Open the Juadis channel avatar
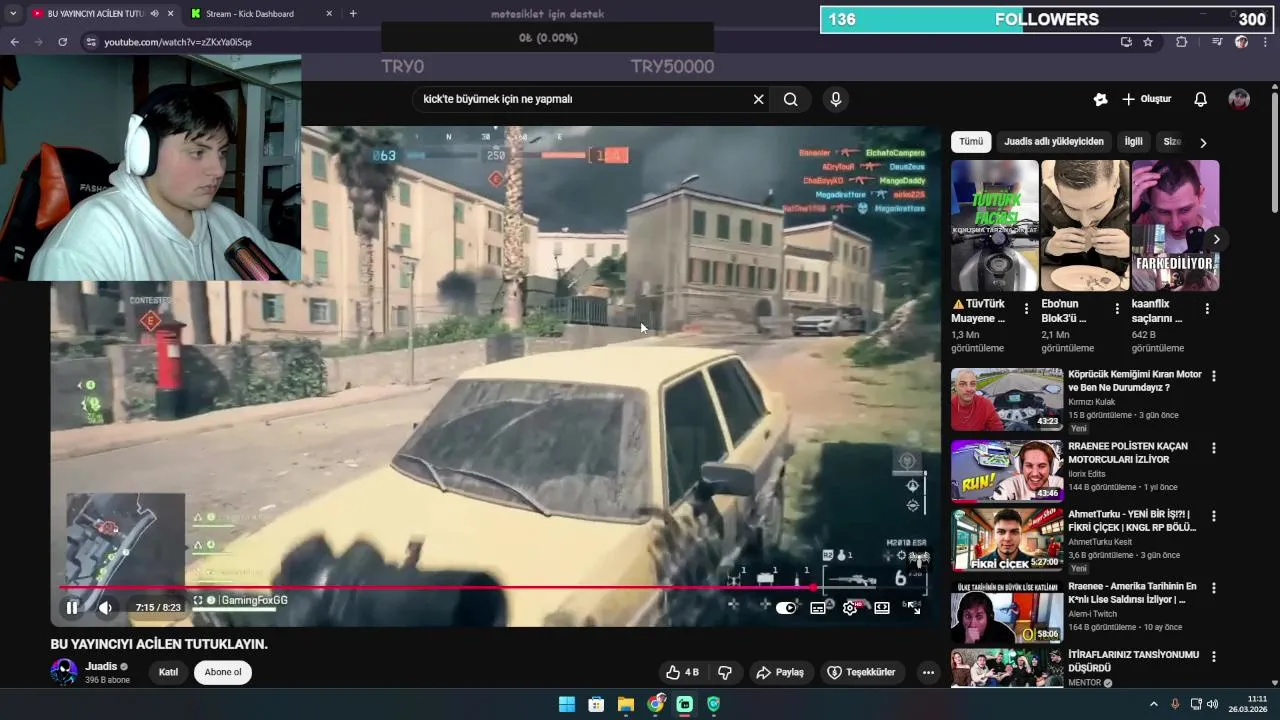Image resolution: width=1280 pixels, height=720 pixels. click(64, 671)
